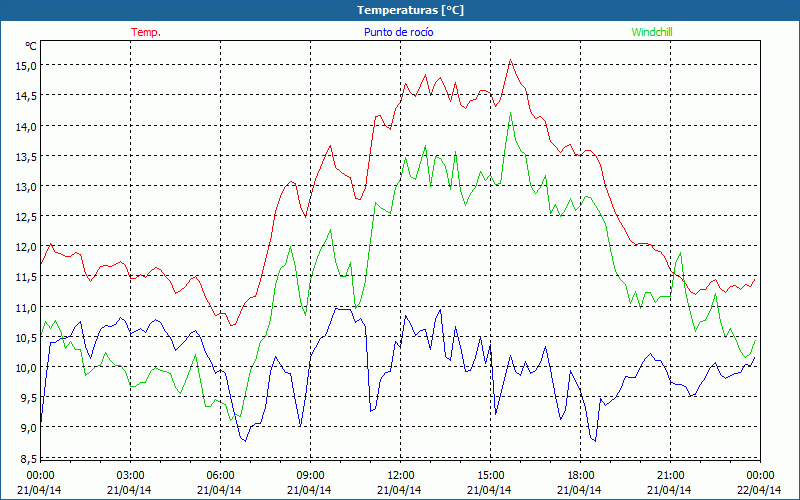
Task: Select the blue 'Punto de rocío' legend label
Action: click(398, 32)
